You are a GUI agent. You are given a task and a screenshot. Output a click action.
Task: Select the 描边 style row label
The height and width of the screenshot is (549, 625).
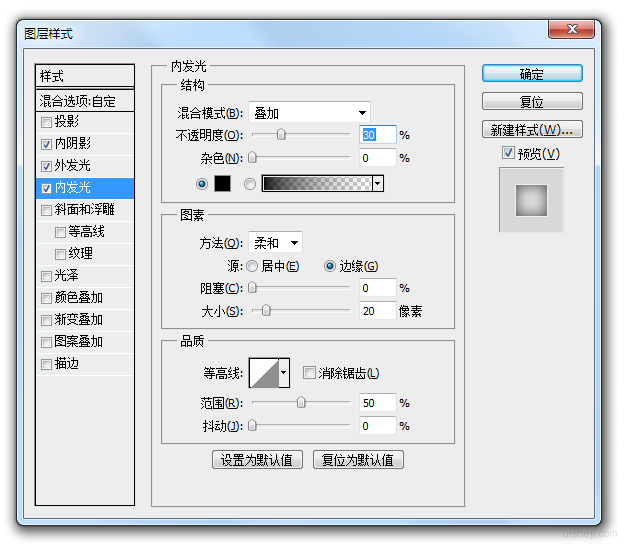(67, 363)
